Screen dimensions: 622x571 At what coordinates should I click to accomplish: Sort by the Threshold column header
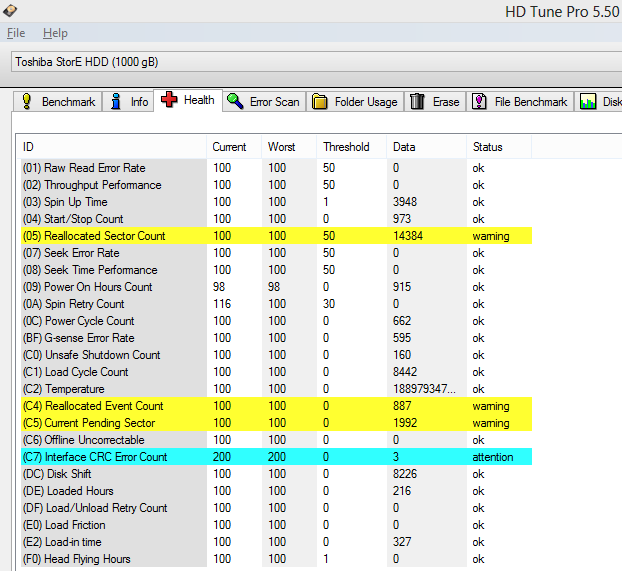tap(351, 147)
